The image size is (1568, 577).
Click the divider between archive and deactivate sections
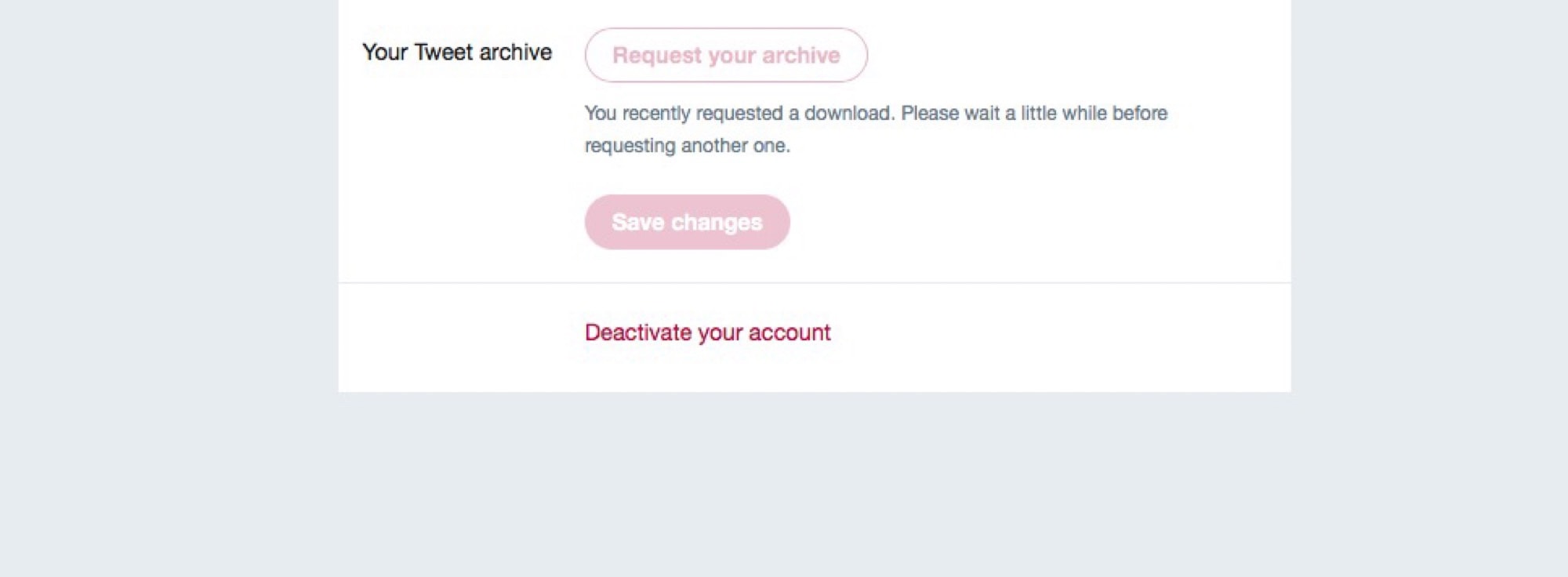(x=784, y=281)
